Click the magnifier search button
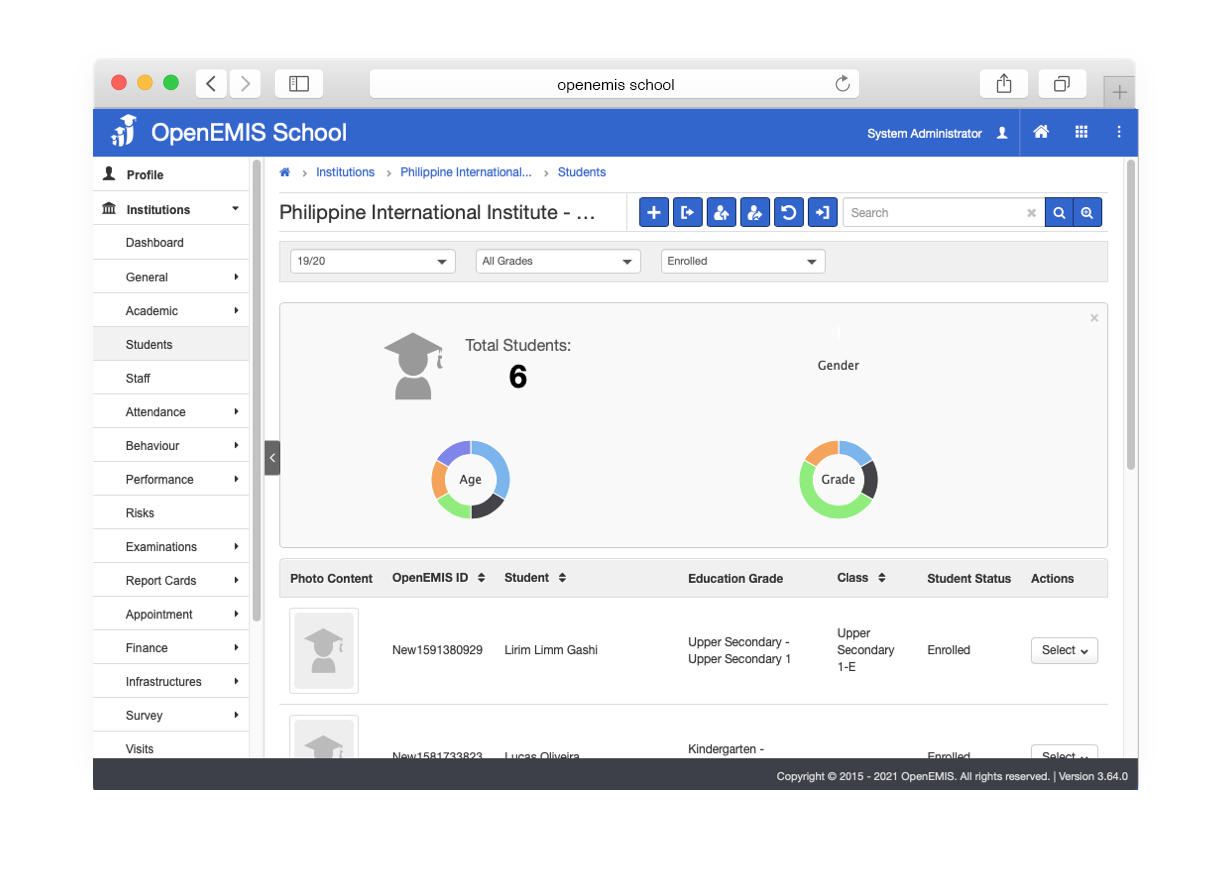1230x896 pixels. [x=1059, y=212]
